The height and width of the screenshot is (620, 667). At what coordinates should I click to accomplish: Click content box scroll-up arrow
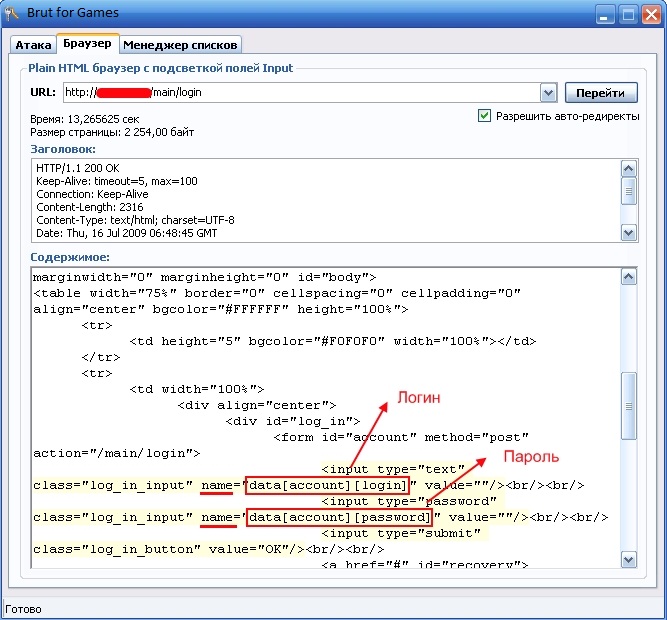tap(629, 277)
